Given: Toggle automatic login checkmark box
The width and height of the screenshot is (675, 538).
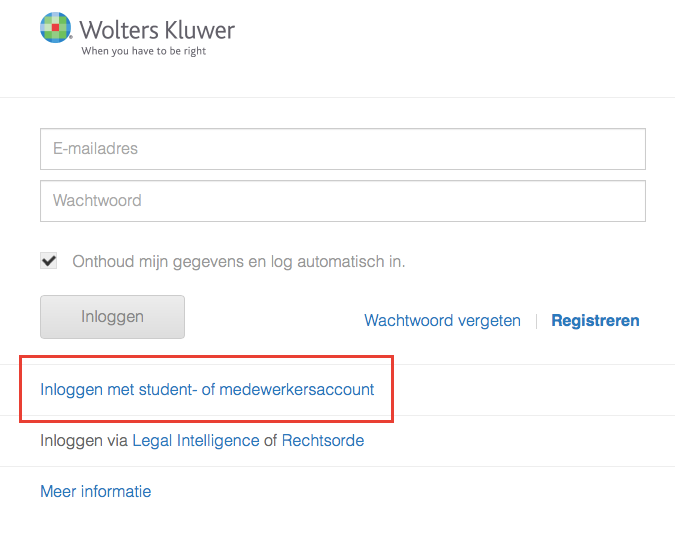Looking at the screenshot, I should coord(49,260).
